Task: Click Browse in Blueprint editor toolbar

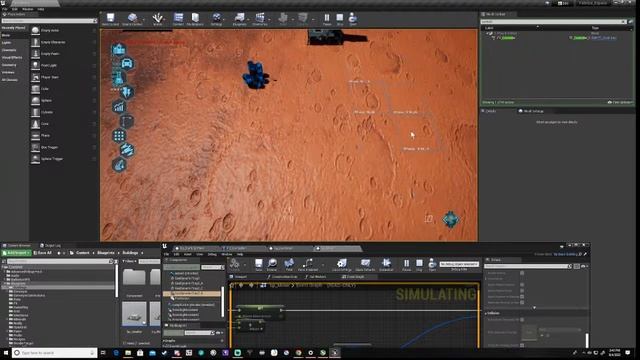Action: click(272, 265)
